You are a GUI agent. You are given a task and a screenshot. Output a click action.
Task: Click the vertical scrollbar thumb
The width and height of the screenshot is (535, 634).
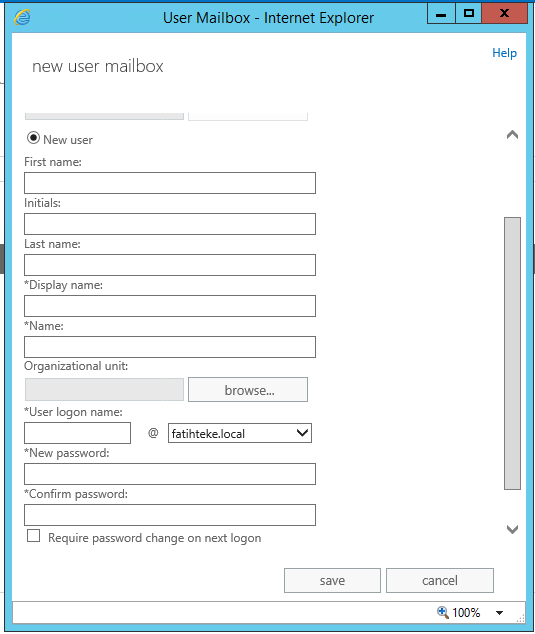512,353
